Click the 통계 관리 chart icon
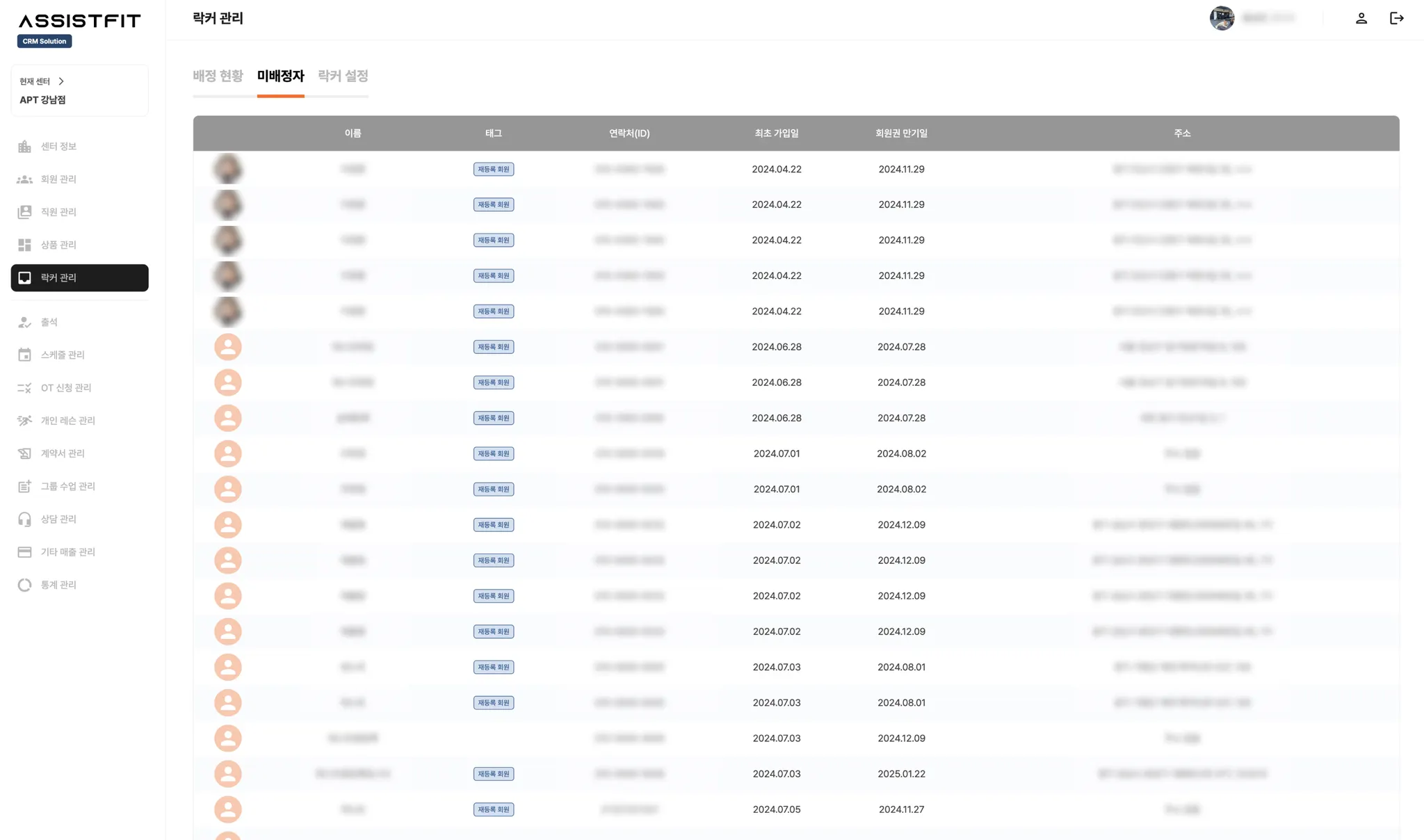 (25, 585)
